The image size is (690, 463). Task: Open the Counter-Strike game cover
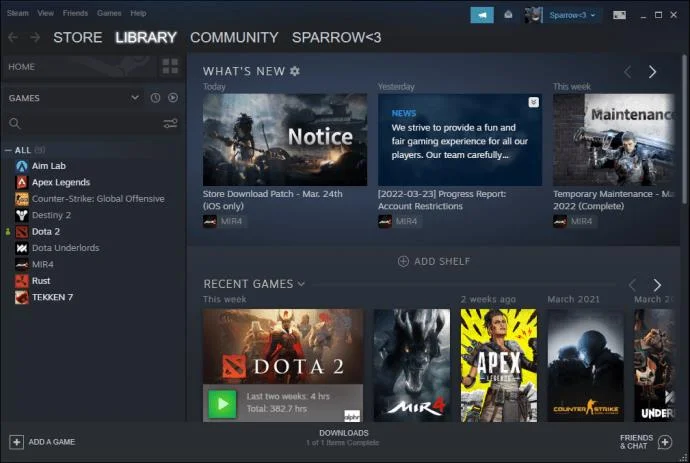(x=586, y=365)
